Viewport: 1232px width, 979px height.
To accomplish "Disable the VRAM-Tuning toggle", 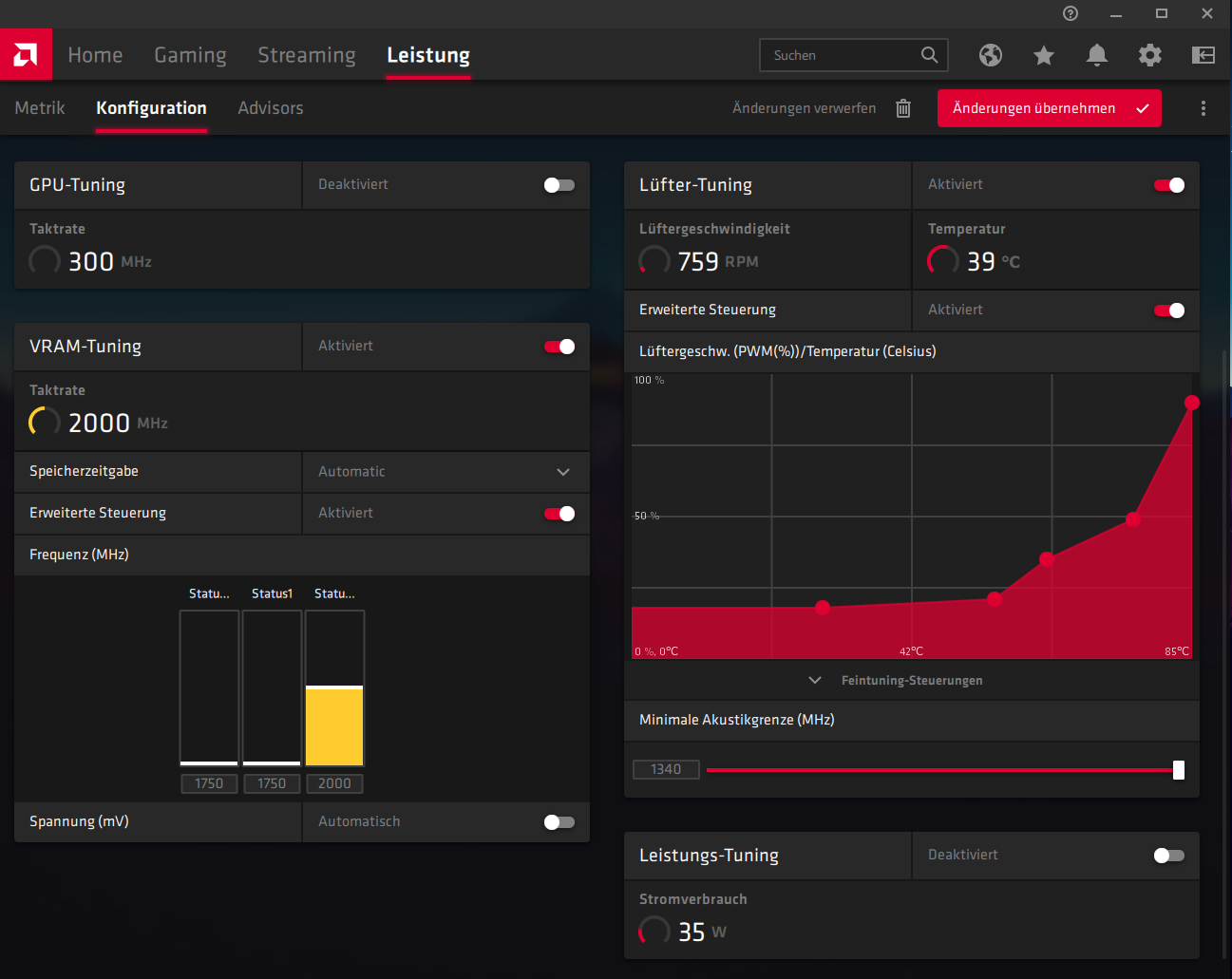I will tap(559, 347).
